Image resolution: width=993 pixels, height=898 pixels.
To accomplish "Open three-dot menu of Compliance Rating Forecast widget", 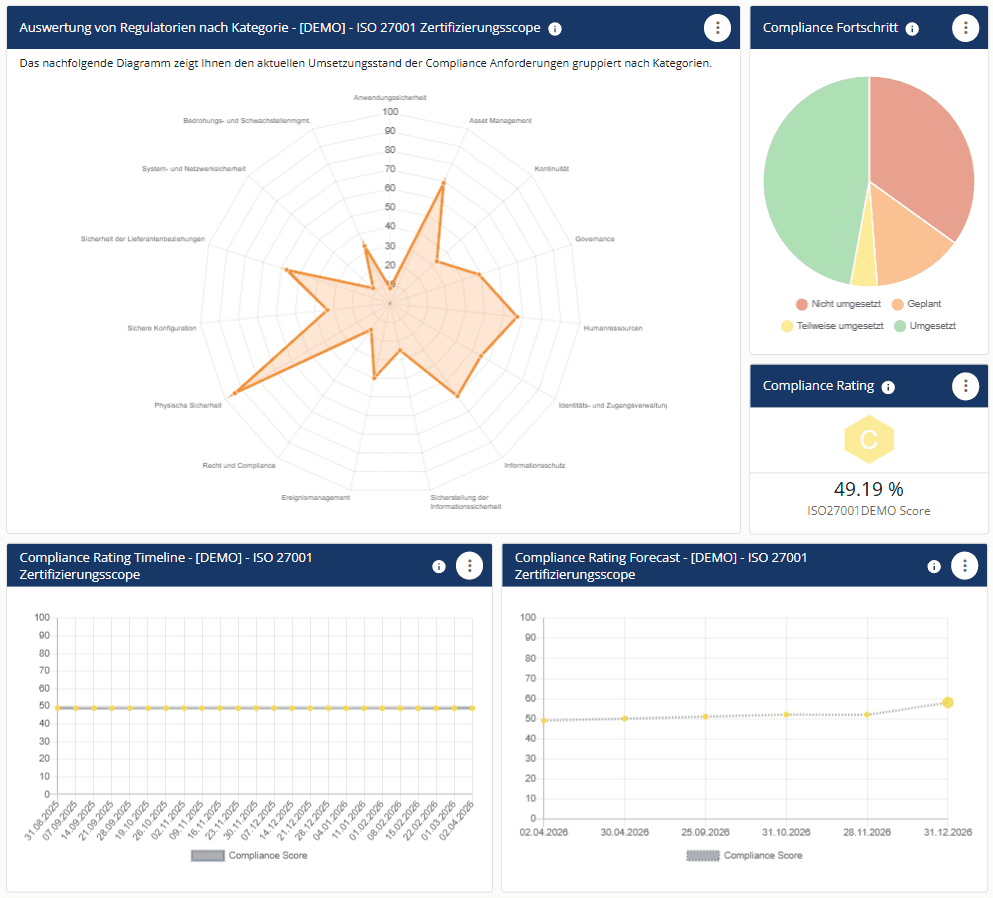I will pyautogui.click(x=964, y=565).
